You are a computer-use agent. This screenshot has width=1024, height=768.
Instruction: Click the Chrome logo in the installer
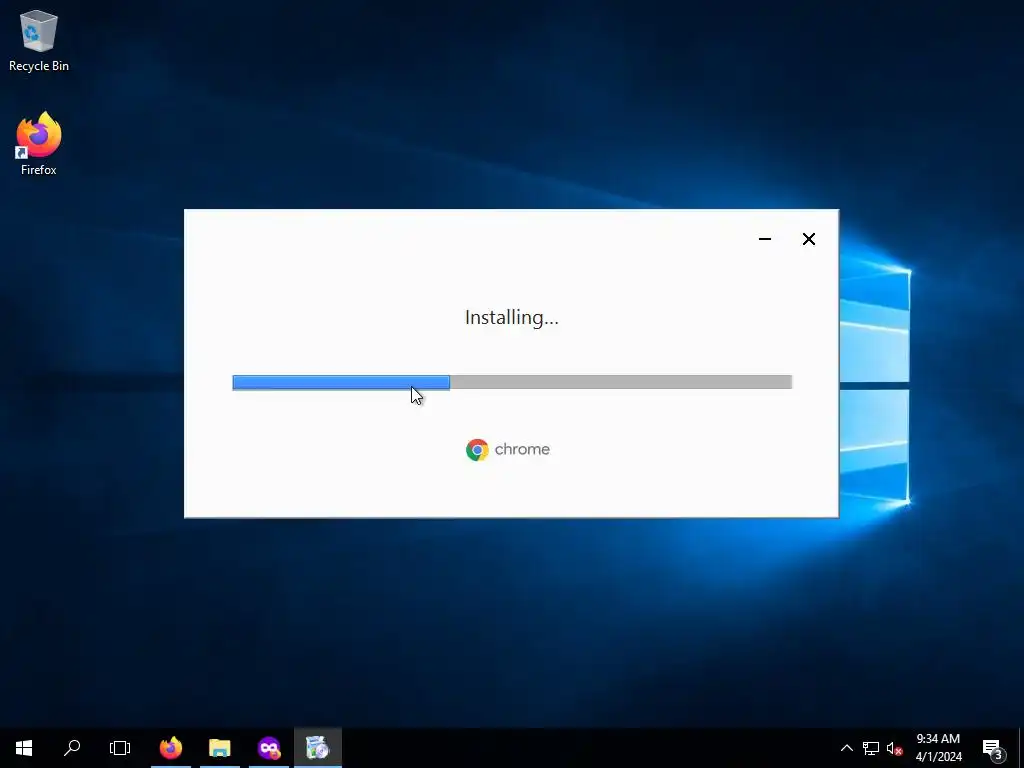477,450
